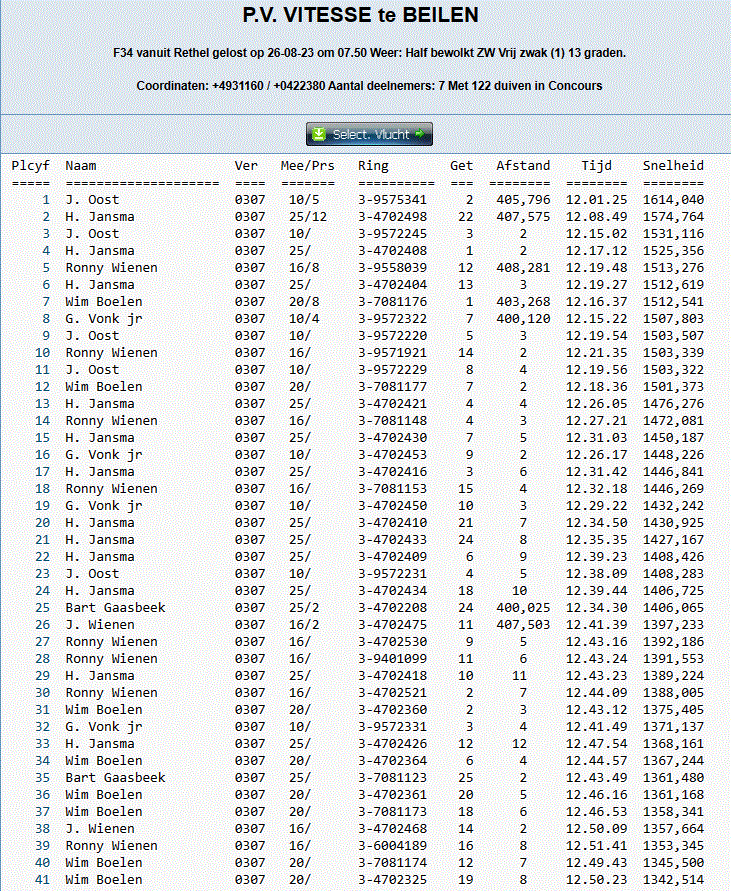Click place number 18 link
This screenshot has height=891, width=731.
pos(43,489)
